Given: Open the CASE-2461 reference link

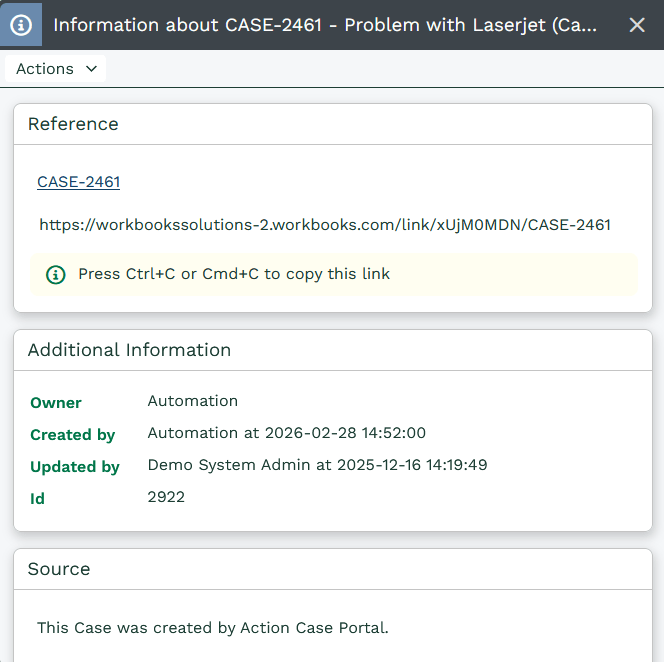Looking at the screenshot, I should (78, 182).
